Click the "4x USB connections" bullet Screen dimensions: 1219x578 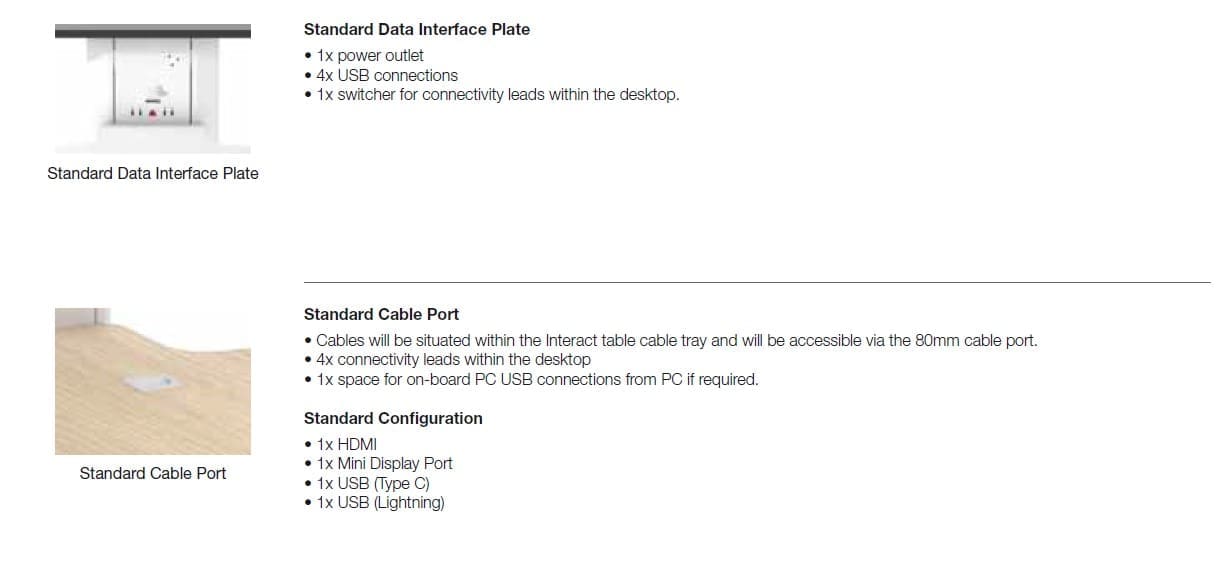[x=386, y=75]
